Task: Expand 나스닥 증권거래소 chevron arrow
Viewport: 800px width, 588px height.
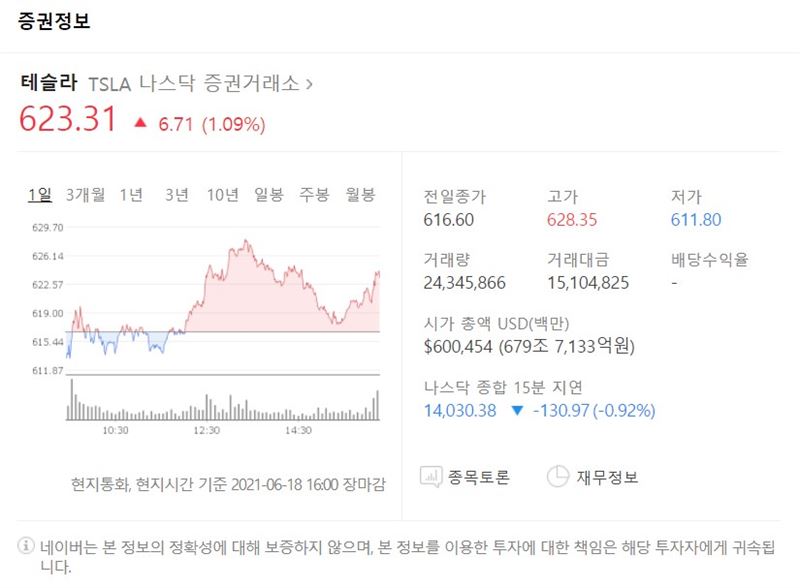Action: pos(309,84)
